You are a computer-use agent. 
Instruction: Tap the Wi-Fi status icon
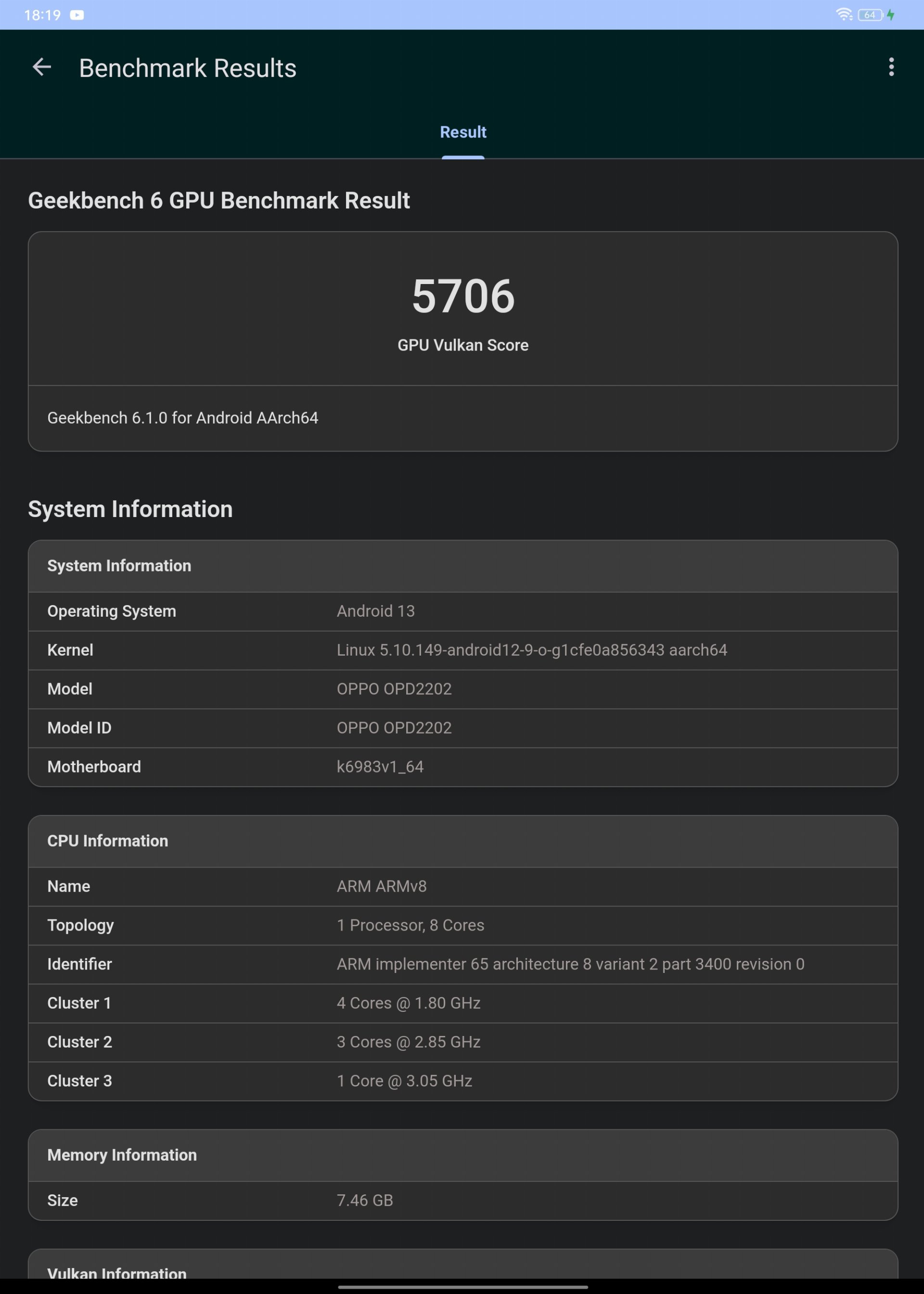(x=844, y=15)
